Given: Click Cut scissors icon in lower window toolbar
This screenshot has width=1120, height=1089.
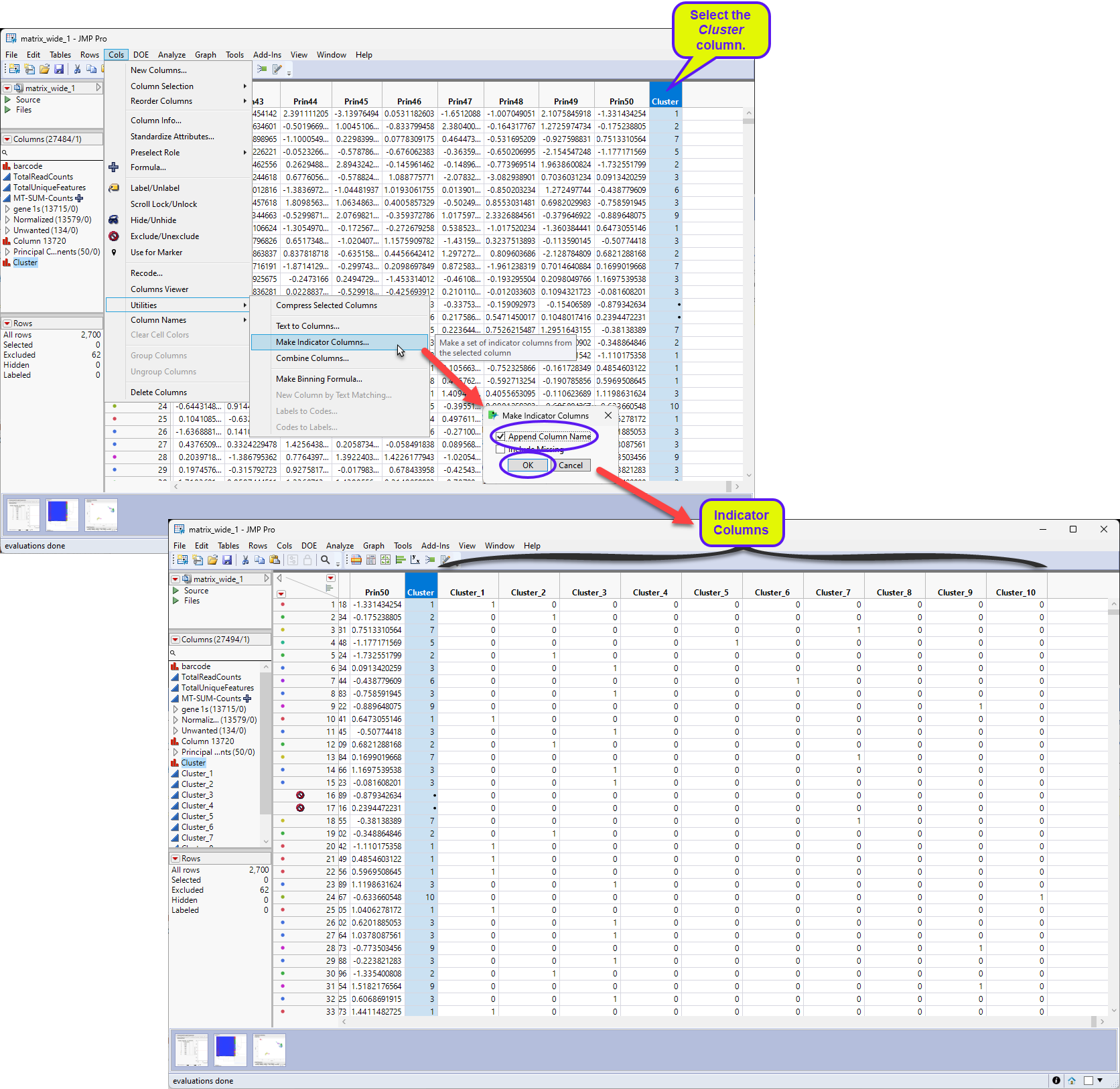Looking at the screenshot, I should (245, 560).
